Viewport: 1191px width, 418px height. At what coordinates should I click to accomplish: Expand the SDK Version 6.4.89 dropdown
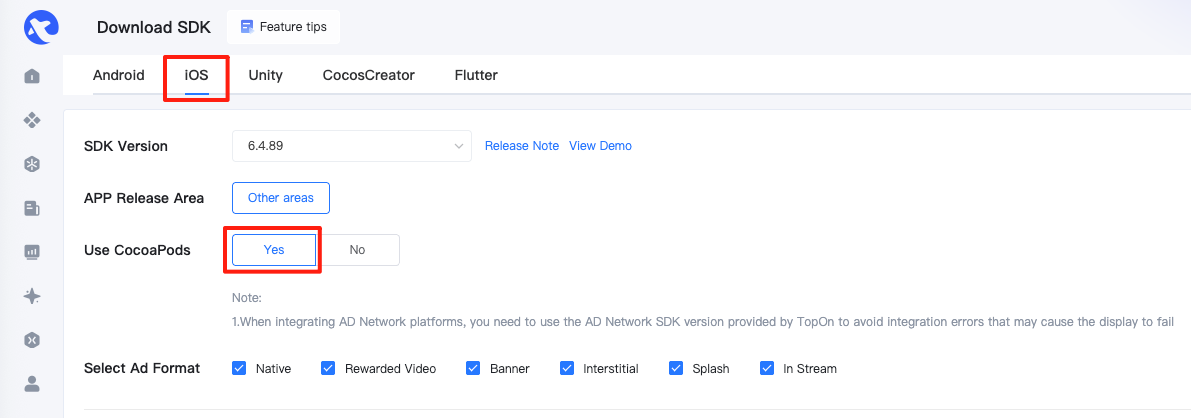click(352, 146)
